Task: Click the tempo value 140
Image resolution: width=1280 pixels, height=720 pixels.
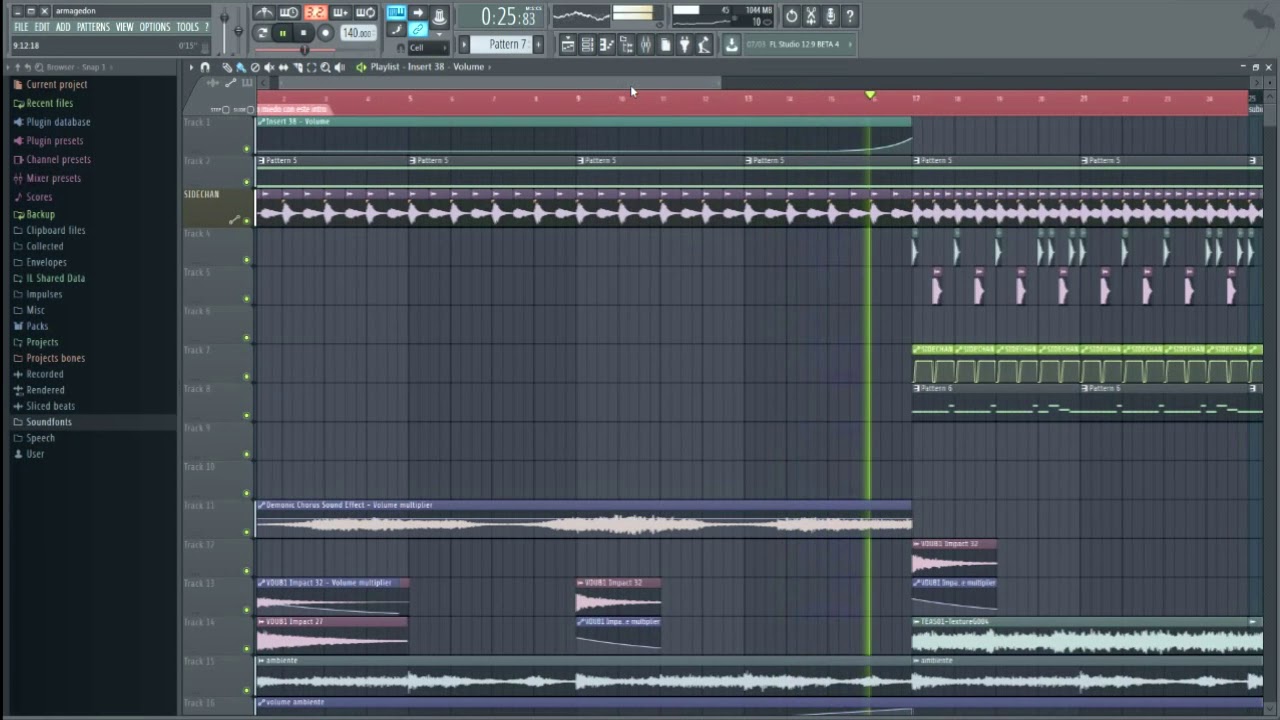Action: pyautogui.click(x=357, y=33)
